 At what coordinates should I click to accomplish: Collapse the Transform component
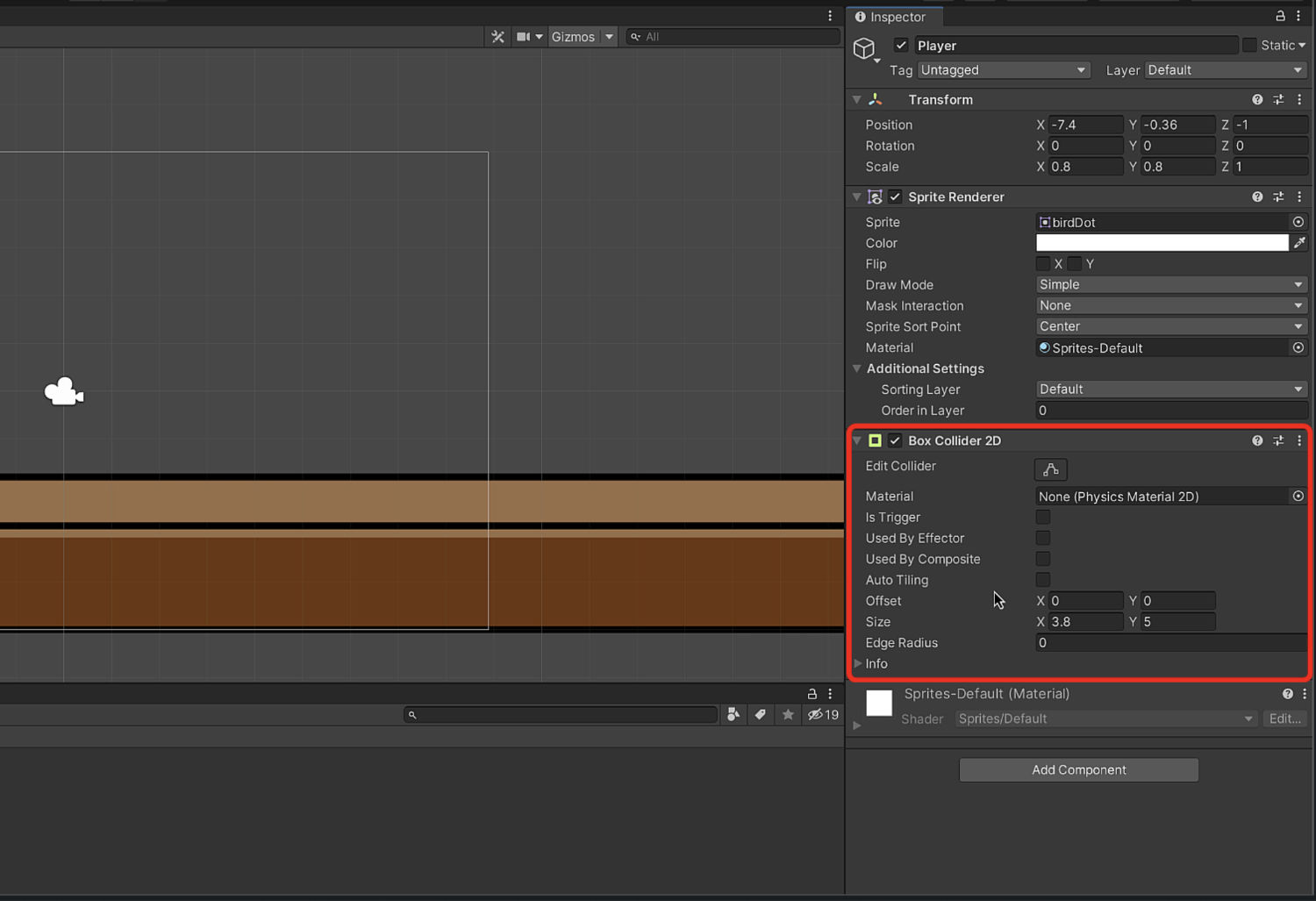tap(857, 100)
